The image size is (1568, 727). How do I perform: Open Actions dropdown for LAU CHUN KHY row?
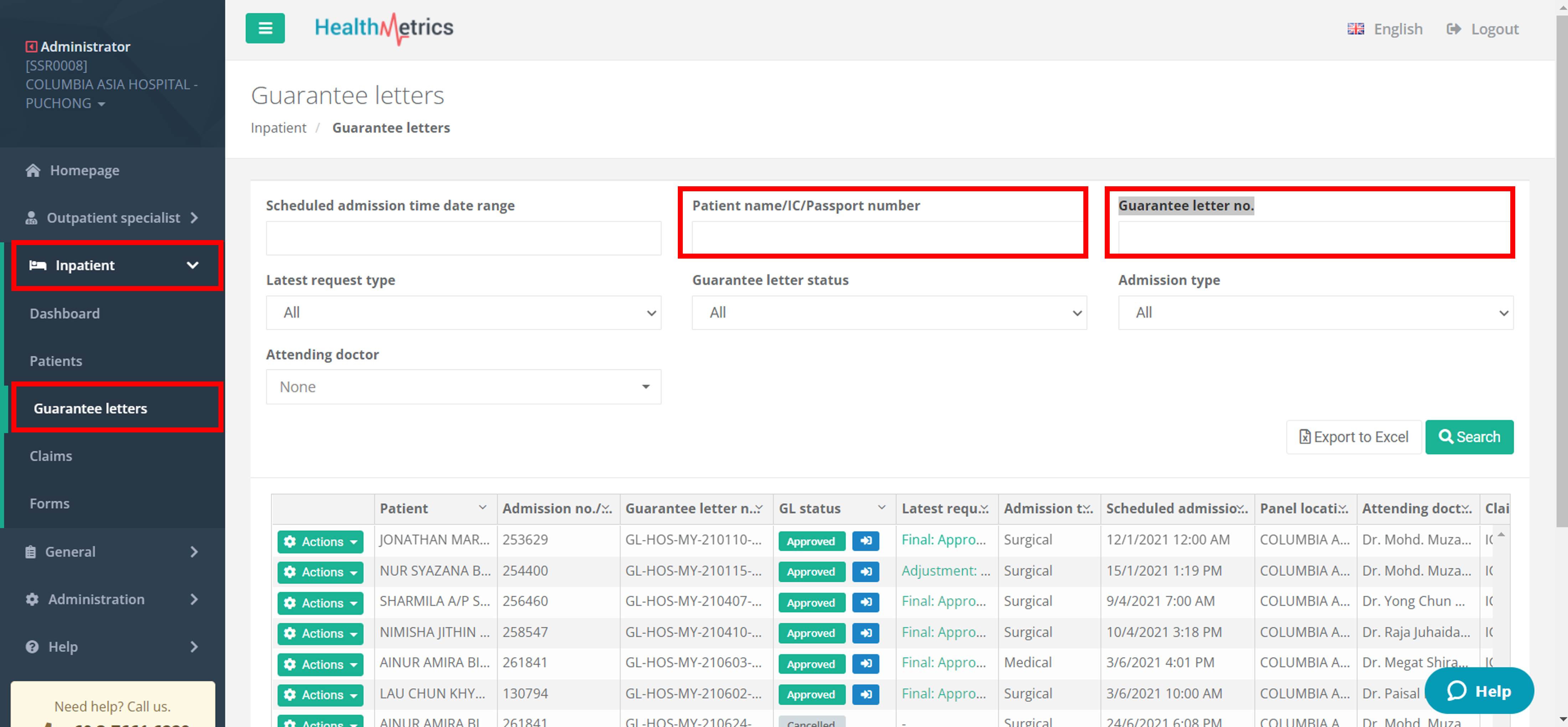tap(320, 695)
